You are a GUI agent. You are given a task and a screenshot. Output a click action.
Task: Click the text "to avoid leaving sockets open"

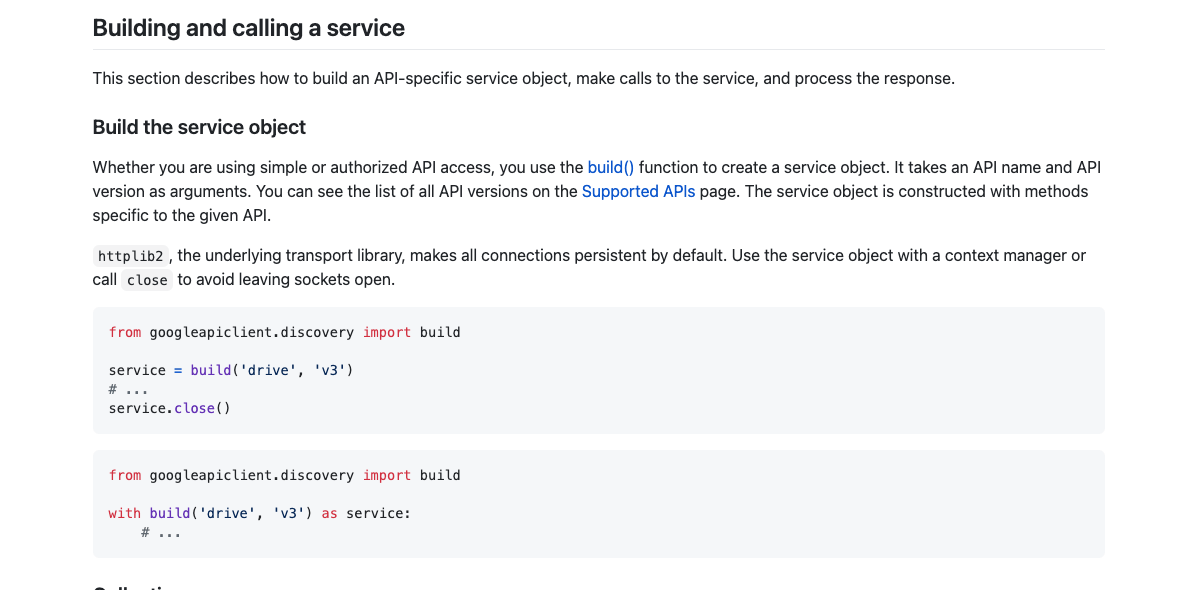tap(286, 279)
